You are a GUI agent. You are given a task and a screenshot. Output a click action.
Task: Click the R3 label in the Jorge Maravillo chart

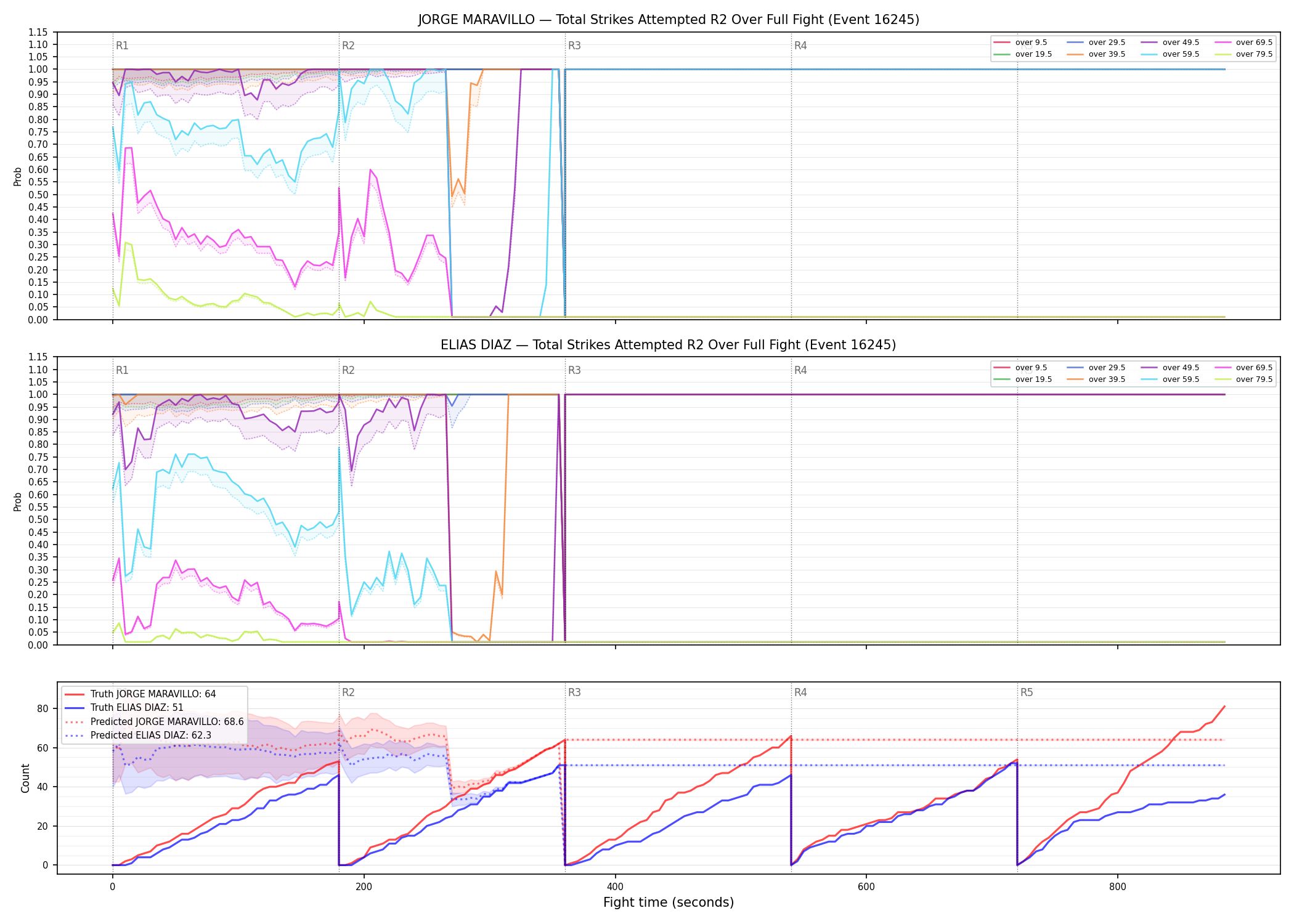pyautogui.click(x=574, y=46)
